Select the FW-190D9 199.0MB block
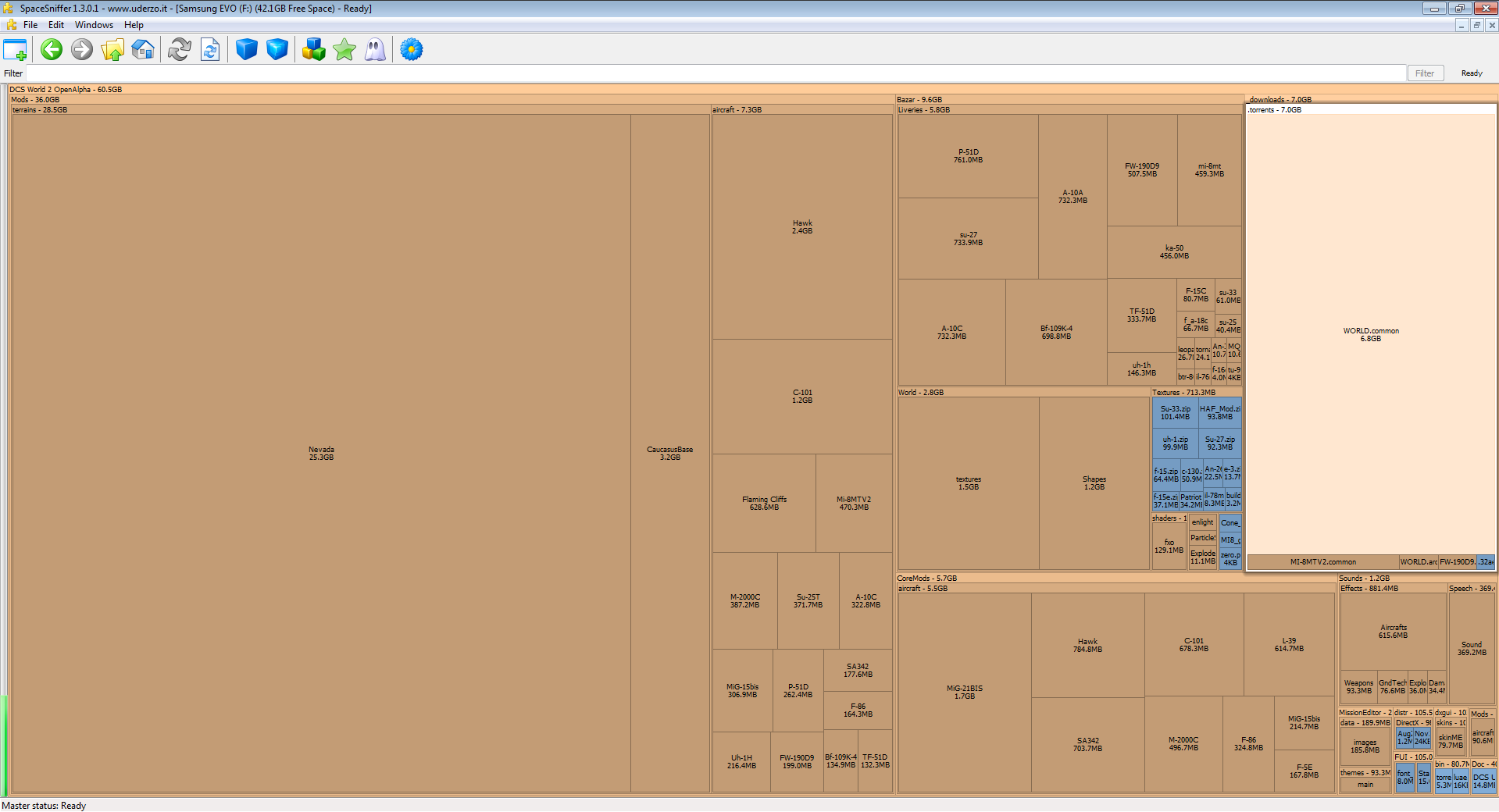Image resolution: width=1499 pixels, height=812 pixels. (797, 762)
